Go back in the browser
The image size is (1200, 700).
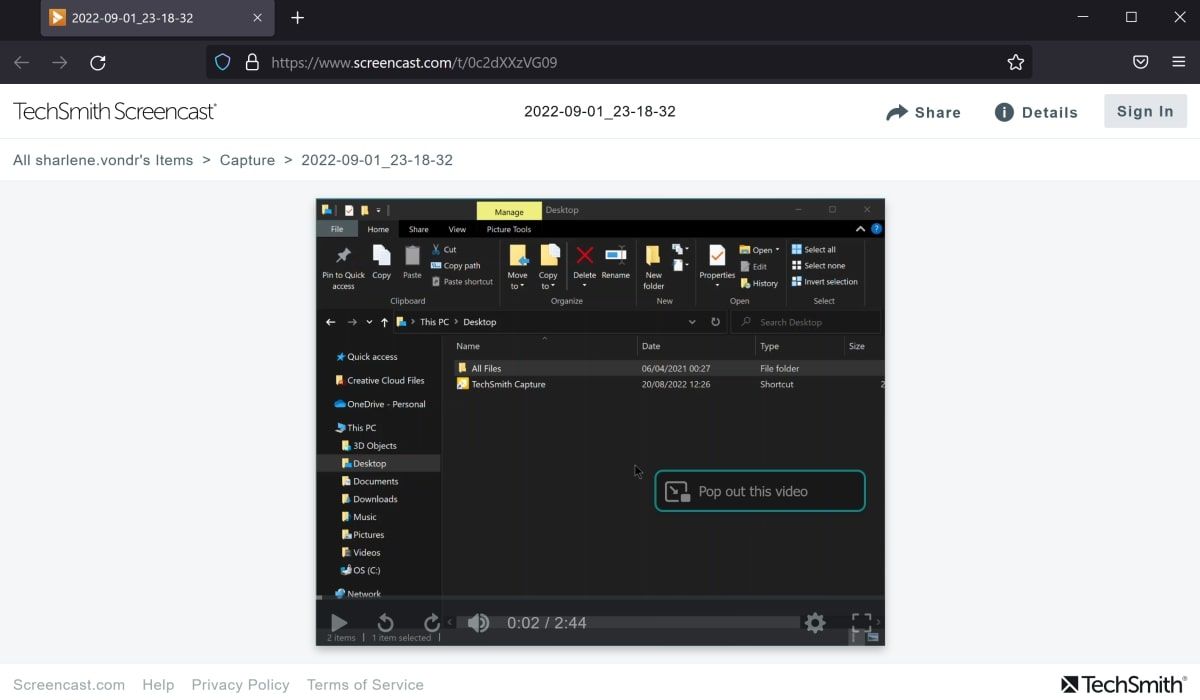point(22,62)
